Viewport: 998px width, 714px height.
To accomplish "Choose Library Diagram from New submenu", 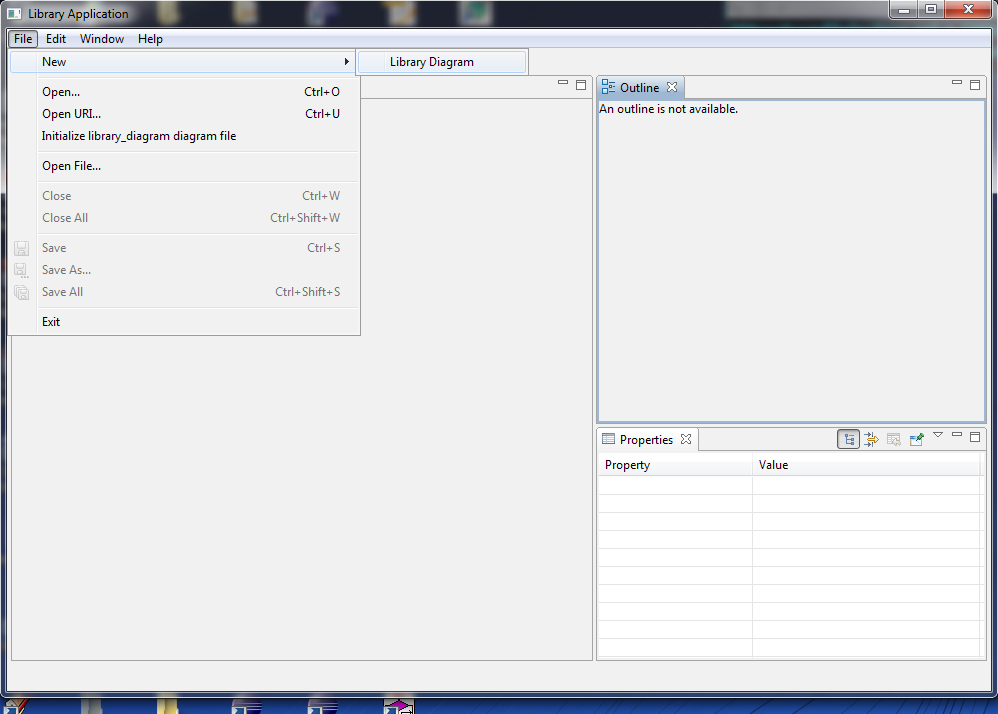I will click(x=442, y=62).
